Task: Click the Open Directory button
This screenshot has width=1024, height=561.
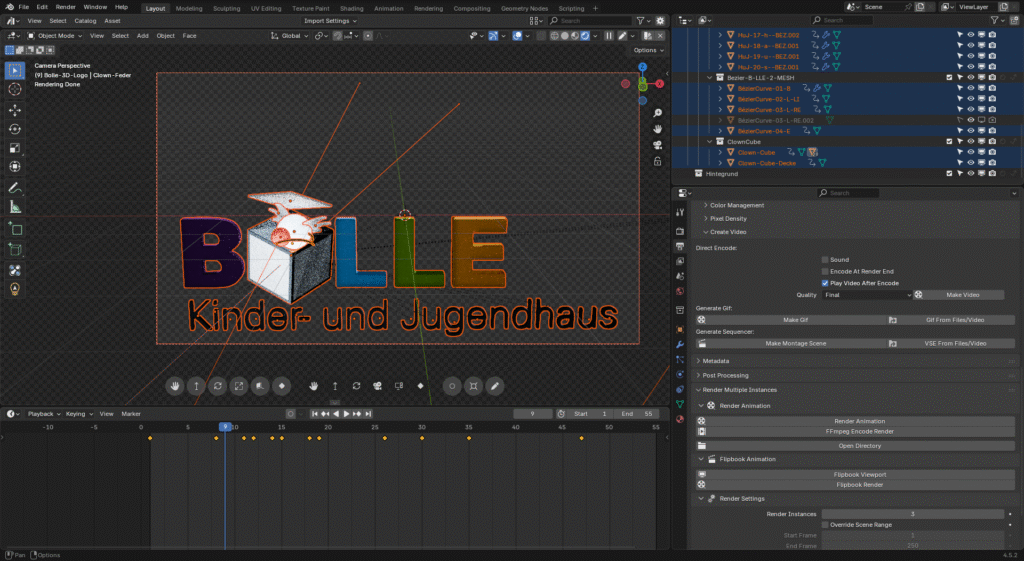Action: click(856, 446)
